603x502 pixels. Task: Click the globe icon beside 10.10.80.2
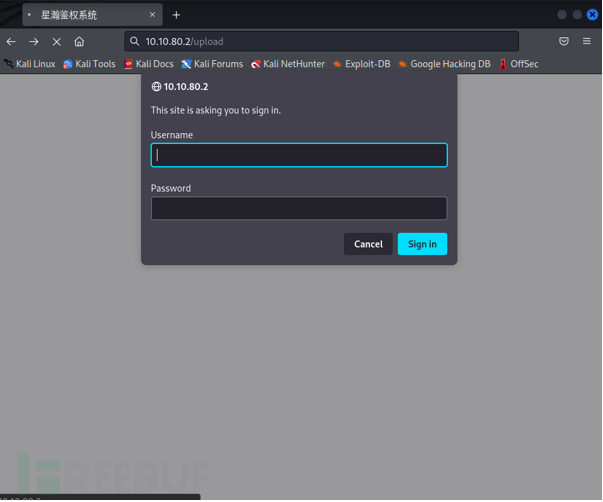[156, 87]
